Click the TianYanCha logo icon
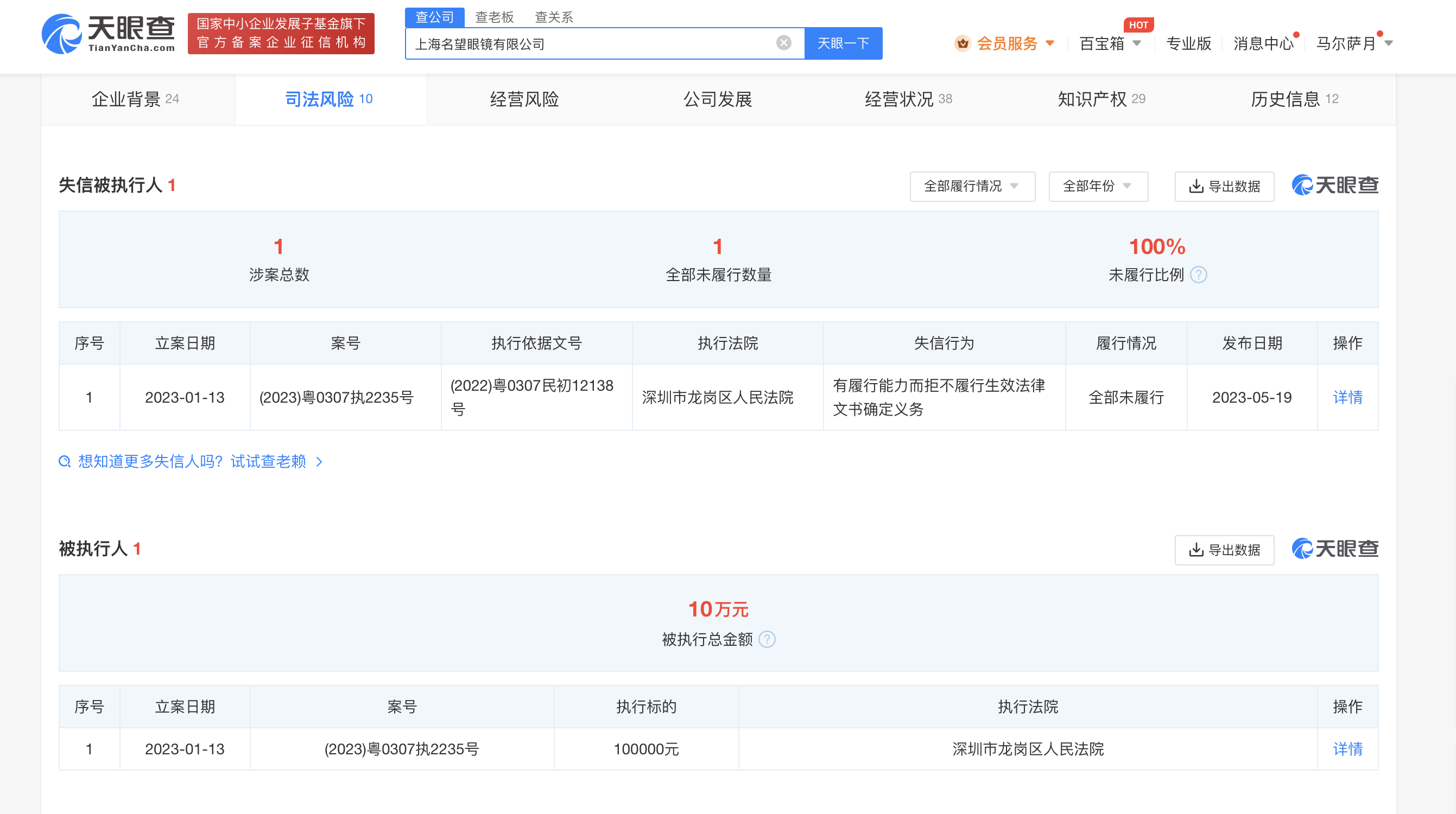Image resolution: width=1456 pixels, height=814 pixels. click(x=62, y=34)
